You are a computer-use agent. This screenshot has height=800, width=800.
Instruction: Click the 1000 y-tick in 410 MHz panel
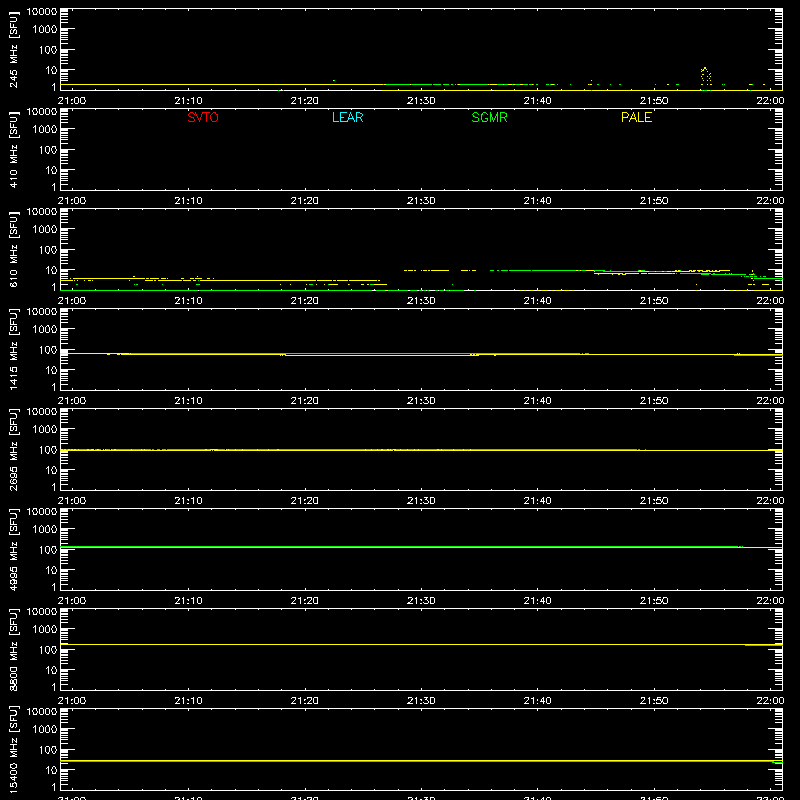45,130
